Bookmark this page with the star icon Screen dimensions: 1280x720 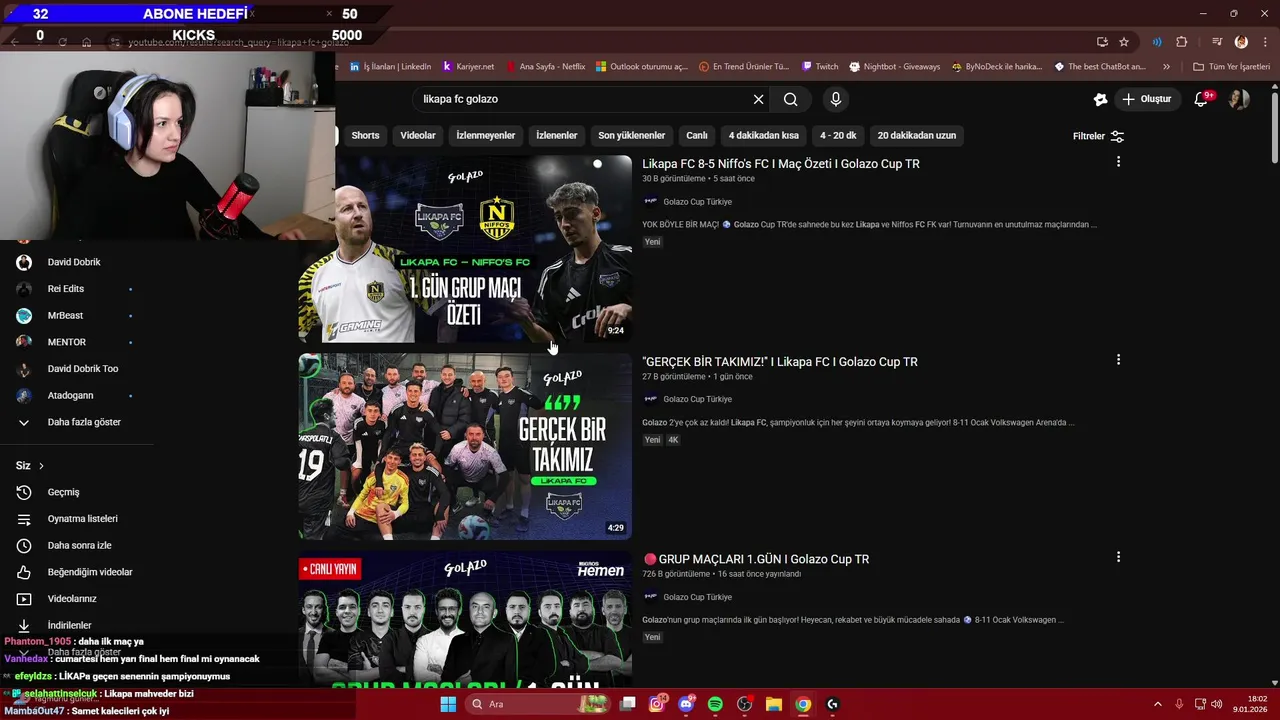click(1124, 42)
